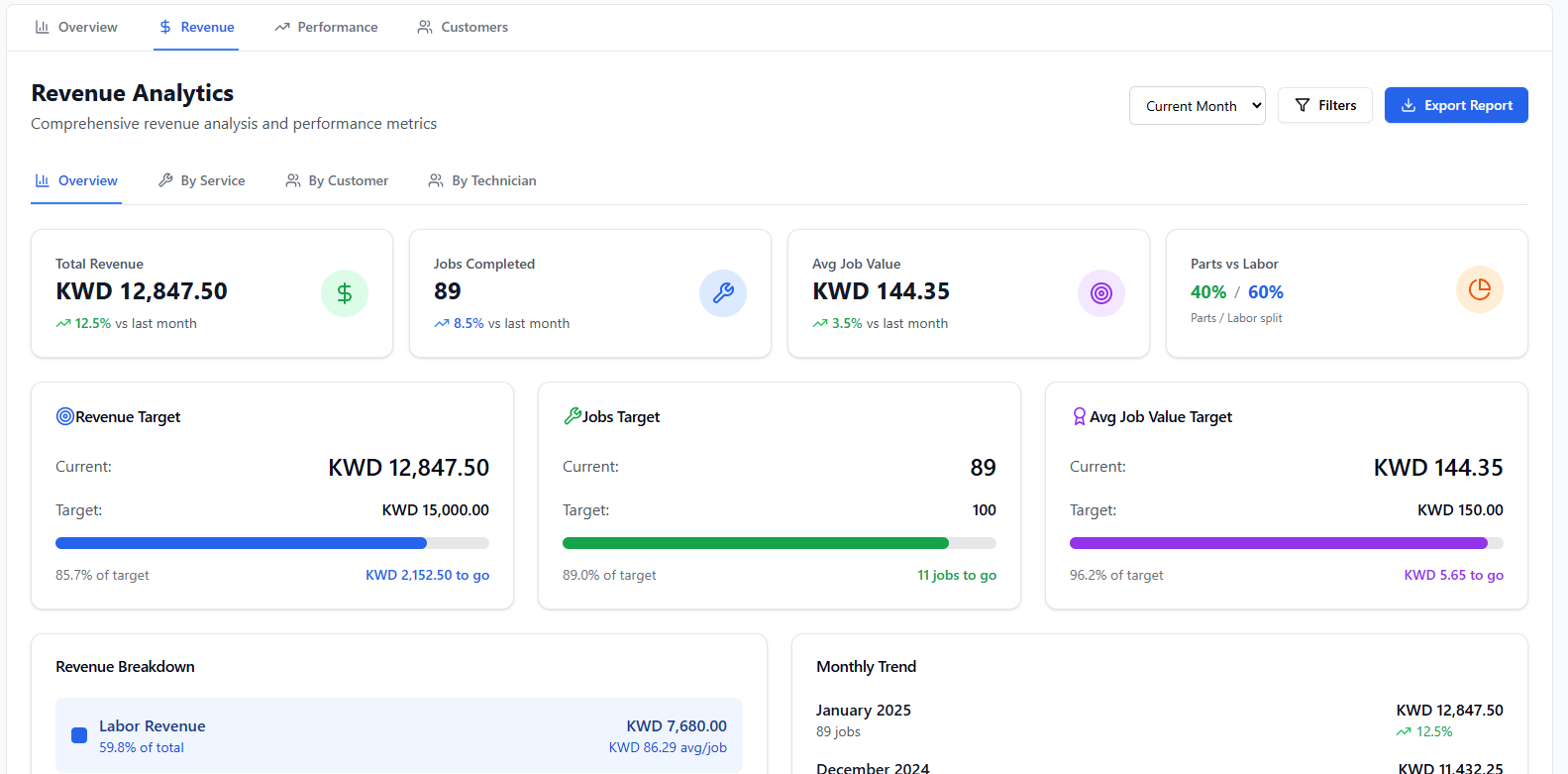Select the By Service sub-tab
1568x774 pixels.
[202, 180]
